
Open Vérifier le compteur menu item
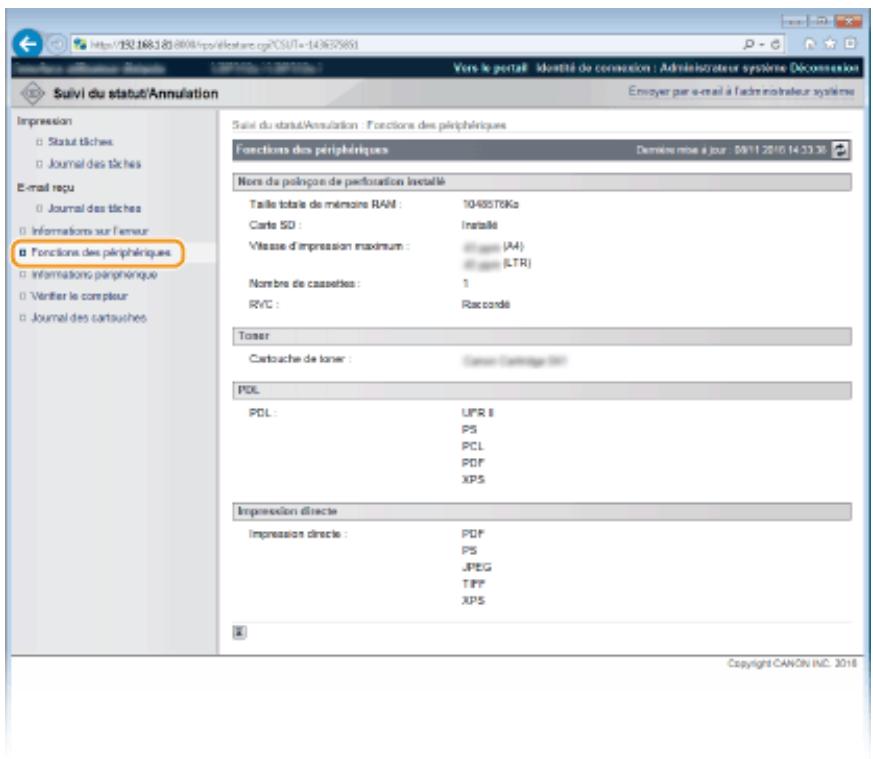[79, 296]
